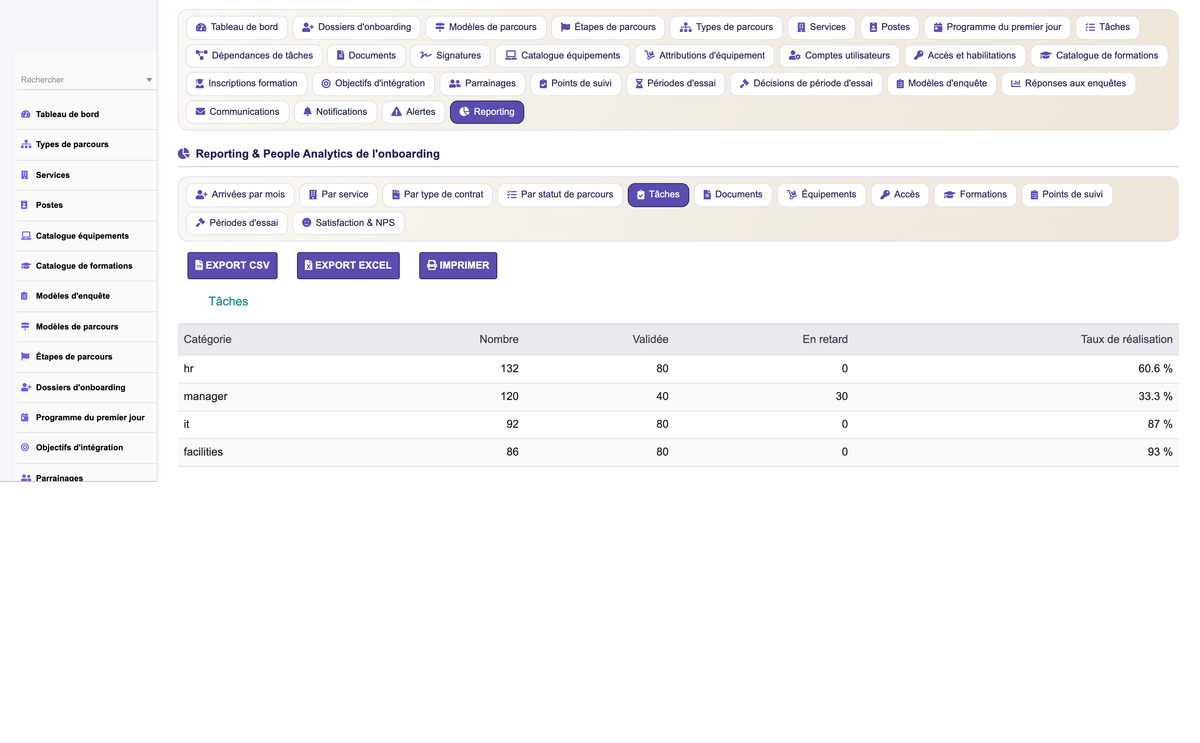This screenshot has width=1200, height=743.
Task: Open the top navigation Documents tab
Action: pyautogui.click(x=366, y=55)
